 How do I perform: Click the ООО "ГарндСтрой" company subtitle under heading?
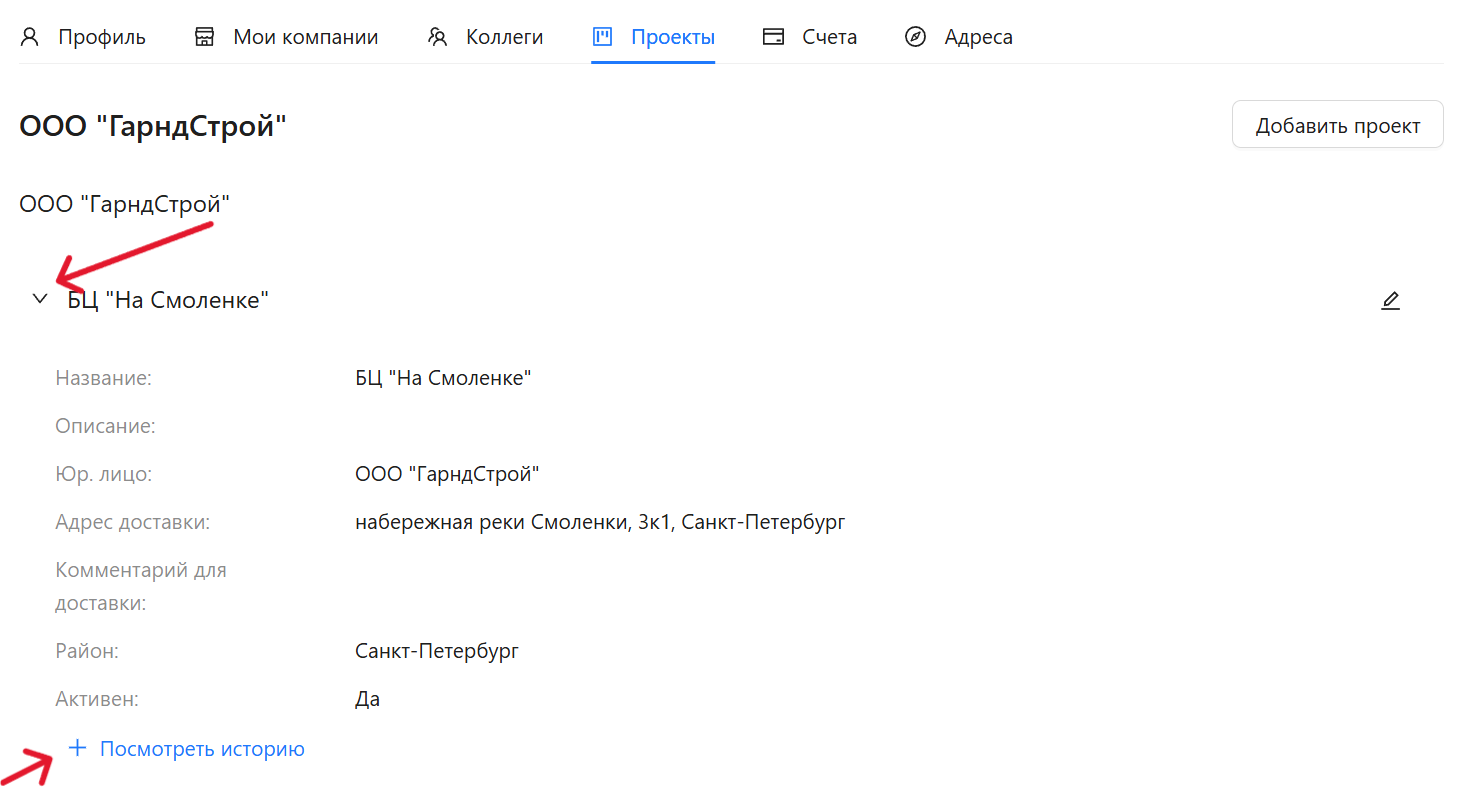[125, 204]
